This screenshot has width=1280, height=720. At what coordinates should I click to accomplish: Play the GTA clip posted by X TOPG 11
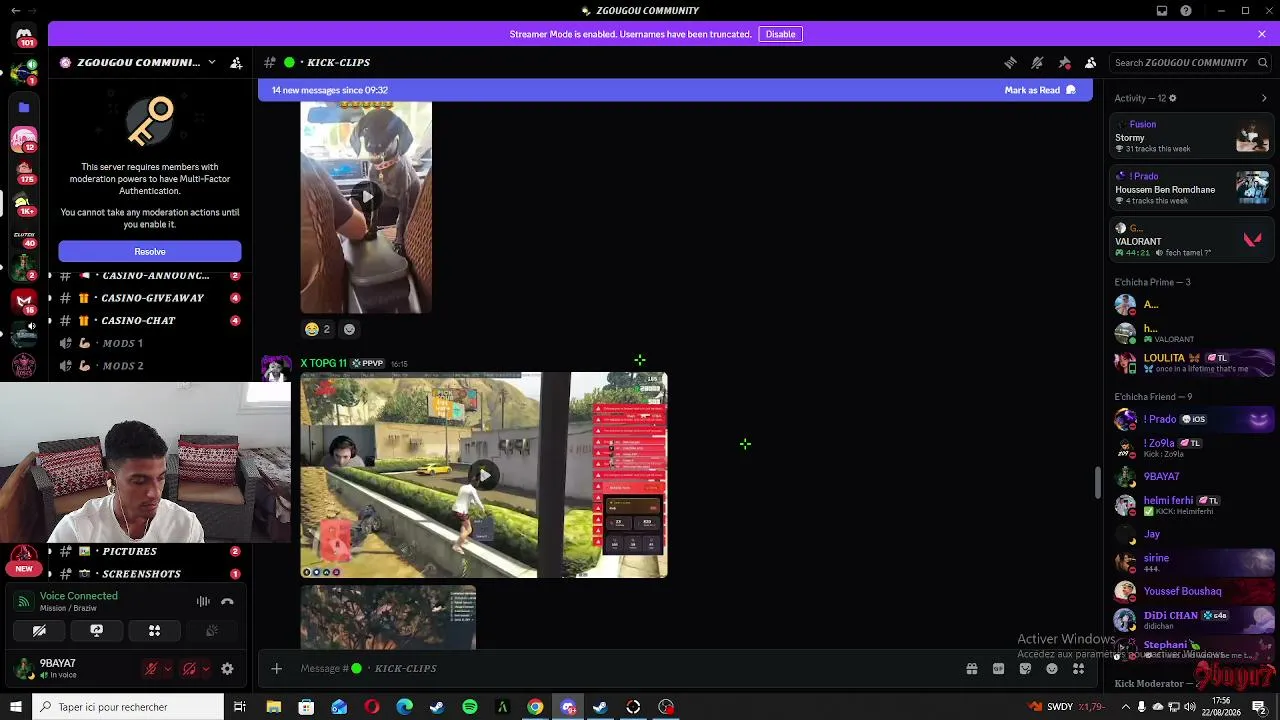(x=484, y=475)
